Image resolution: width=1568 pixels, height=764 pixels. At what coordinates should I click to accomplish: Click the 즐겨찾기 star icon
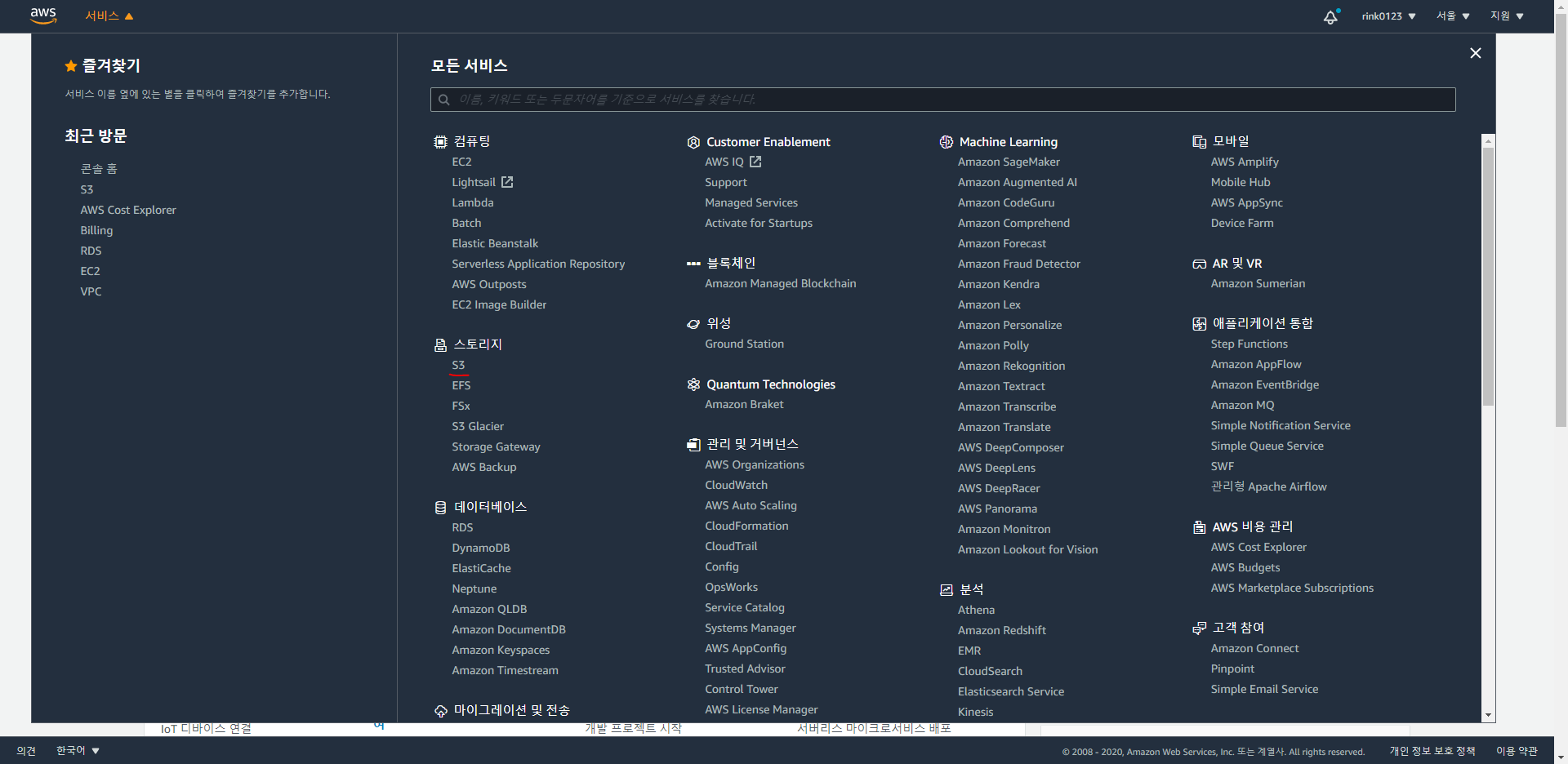click(x=71, y=66)
